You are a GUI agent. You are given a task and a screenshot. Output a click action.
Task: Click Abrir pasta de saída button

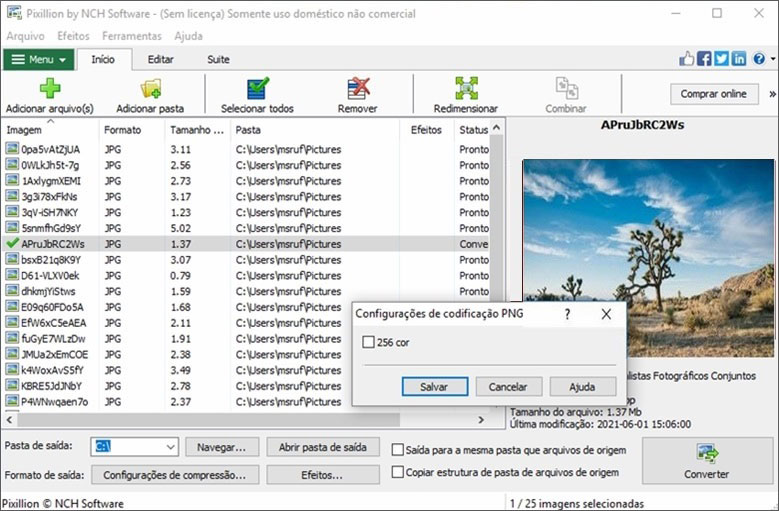[323, 447]
